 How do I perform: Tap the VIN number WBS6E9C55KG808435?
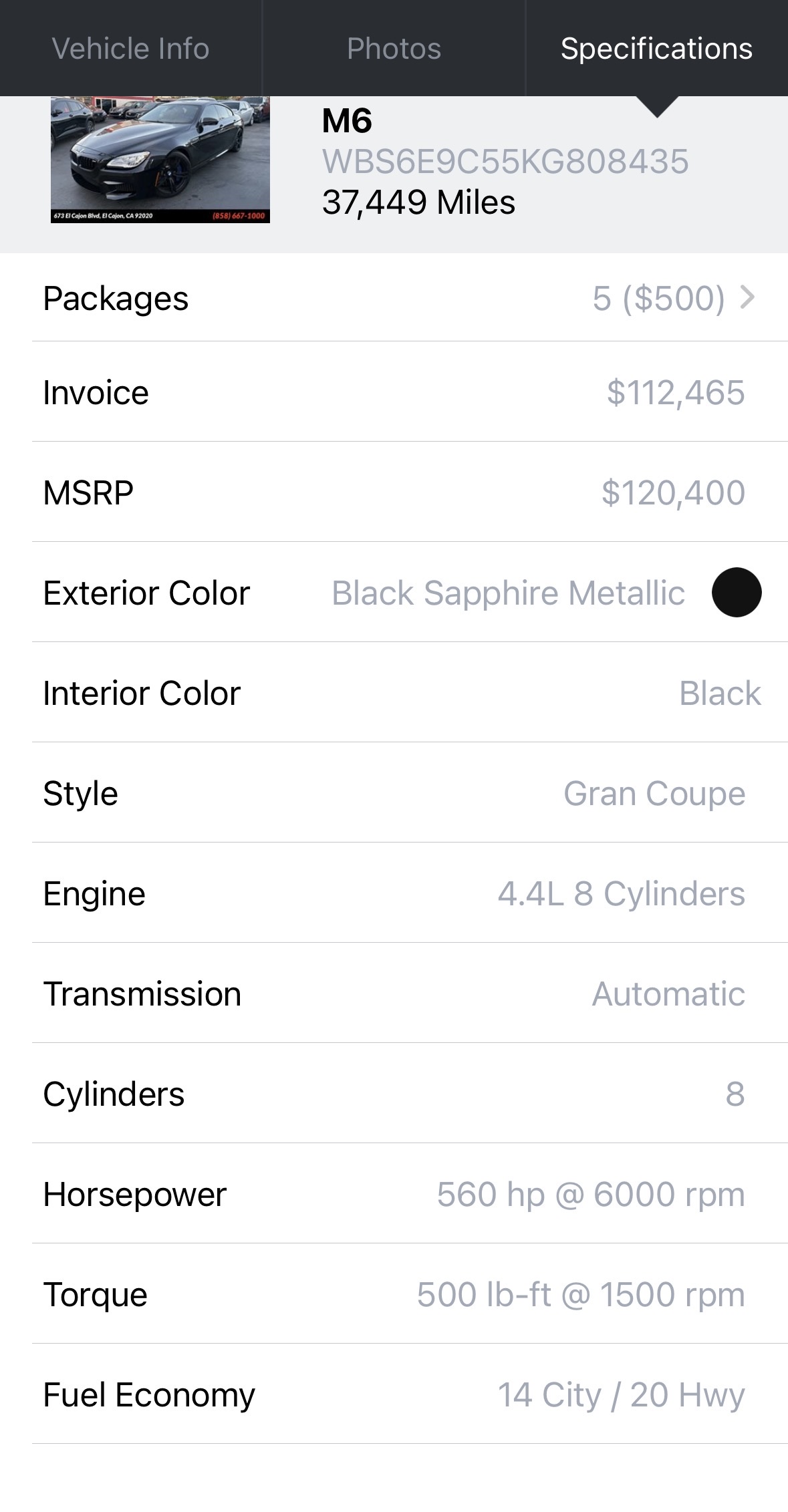pyautogui.click(x=505, y=162)
